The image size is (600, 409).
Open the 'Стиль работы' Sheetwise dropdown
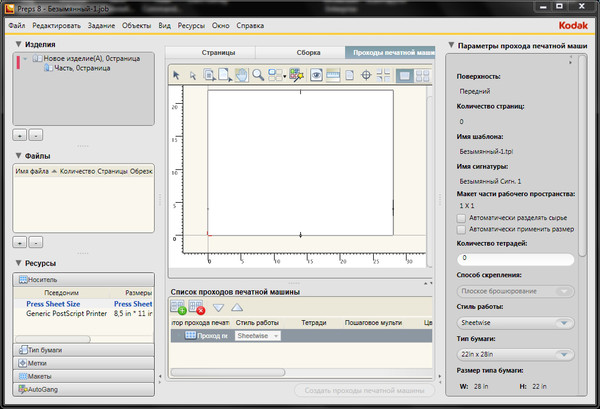pos(514,323)
